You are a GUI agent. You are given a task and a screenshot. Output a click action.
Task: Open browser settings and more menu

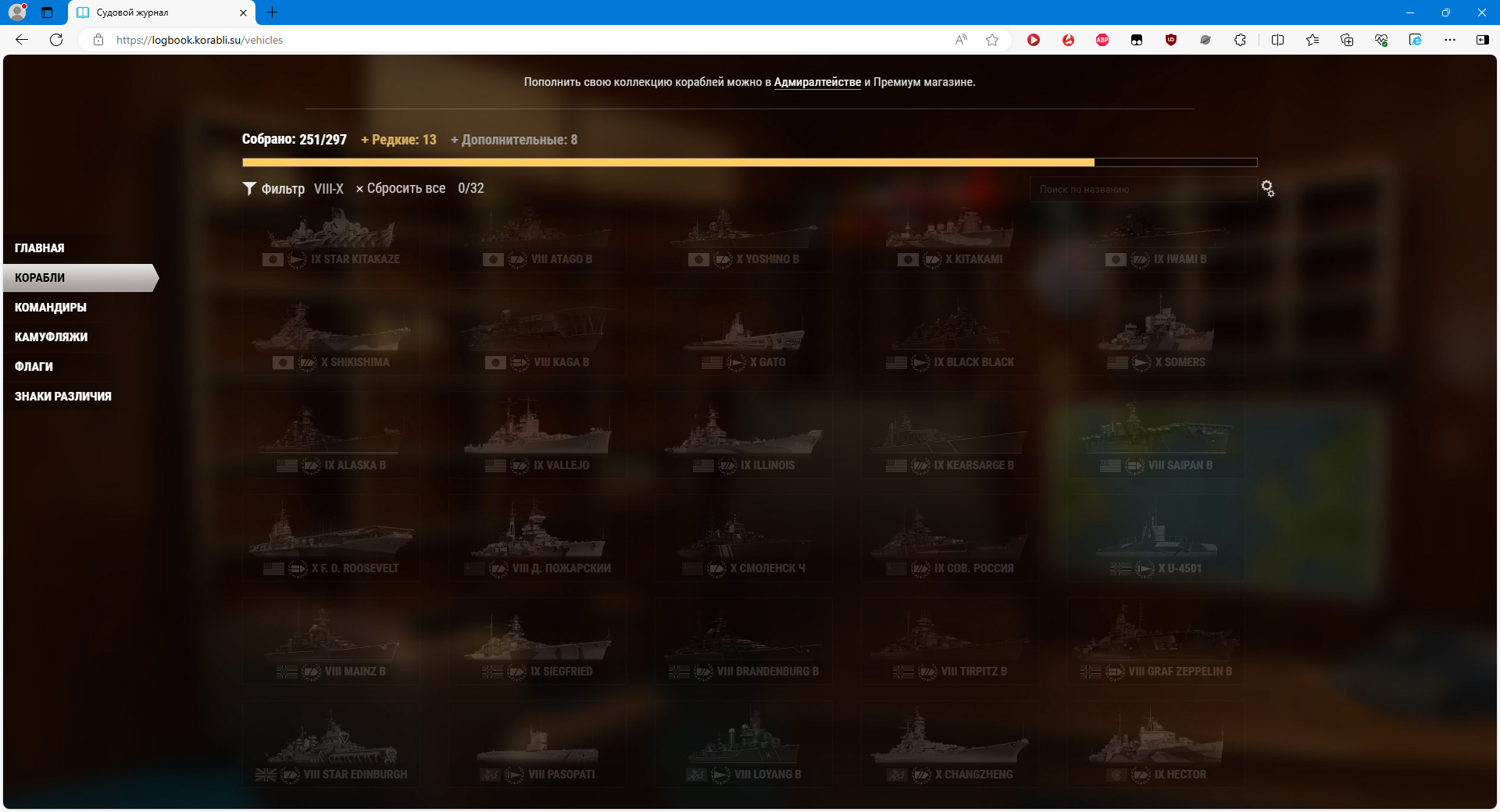tap(1450, 40)
